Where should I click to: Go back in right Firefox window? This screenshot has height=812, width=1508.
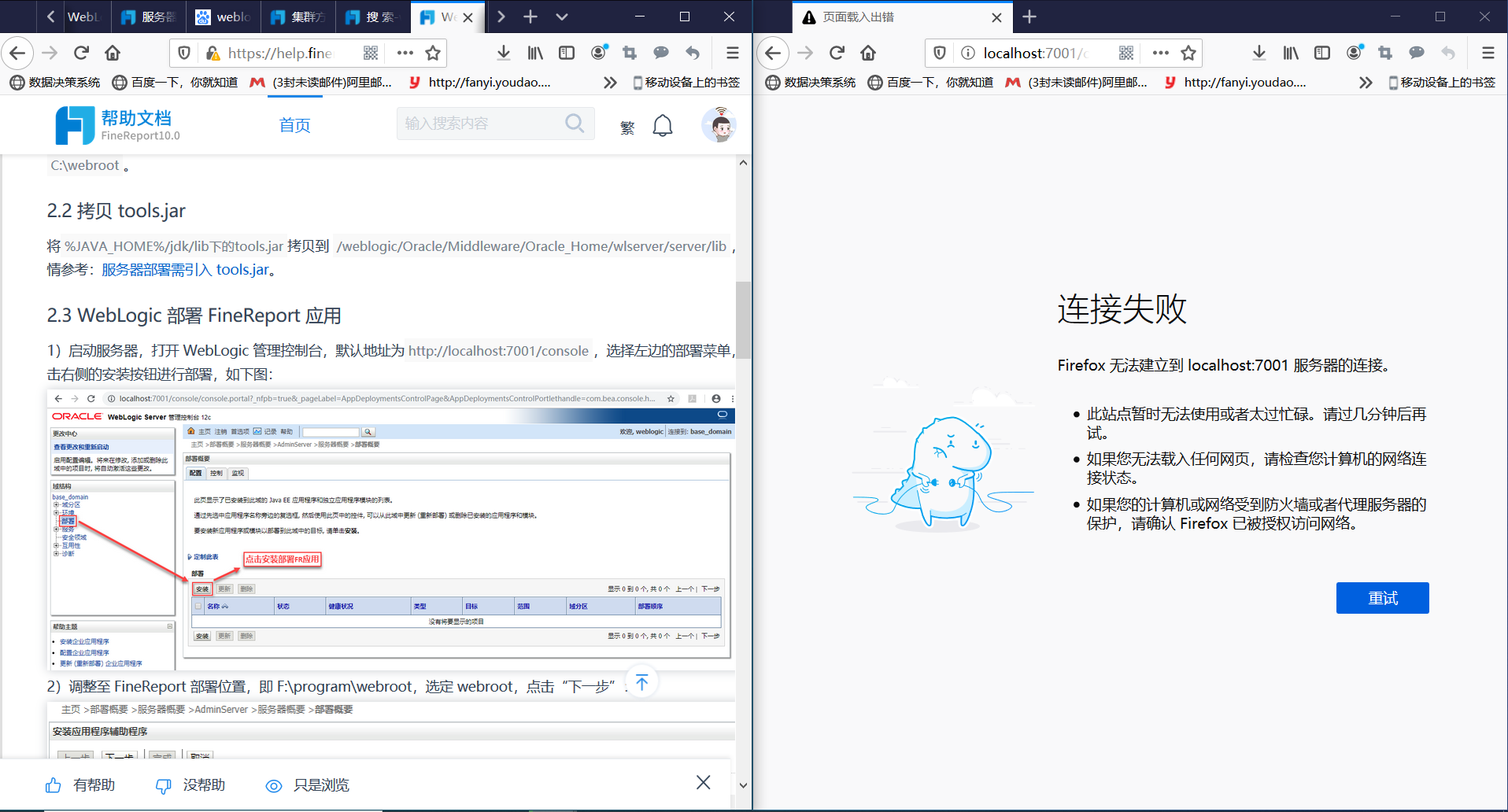(773, 53)
